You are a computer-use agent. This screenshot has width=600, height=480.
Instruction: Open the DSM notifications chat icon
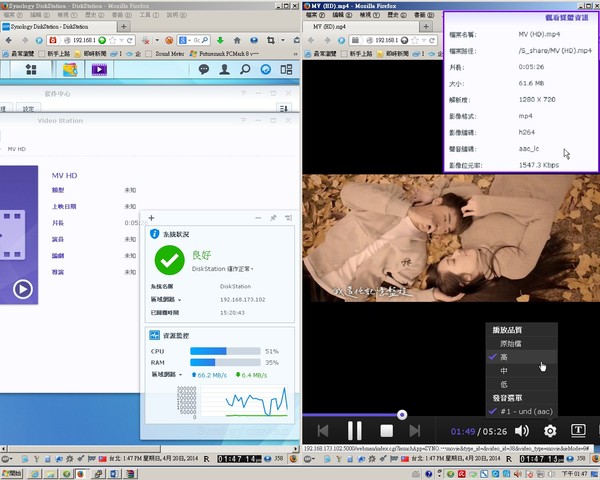click(203, 70)
